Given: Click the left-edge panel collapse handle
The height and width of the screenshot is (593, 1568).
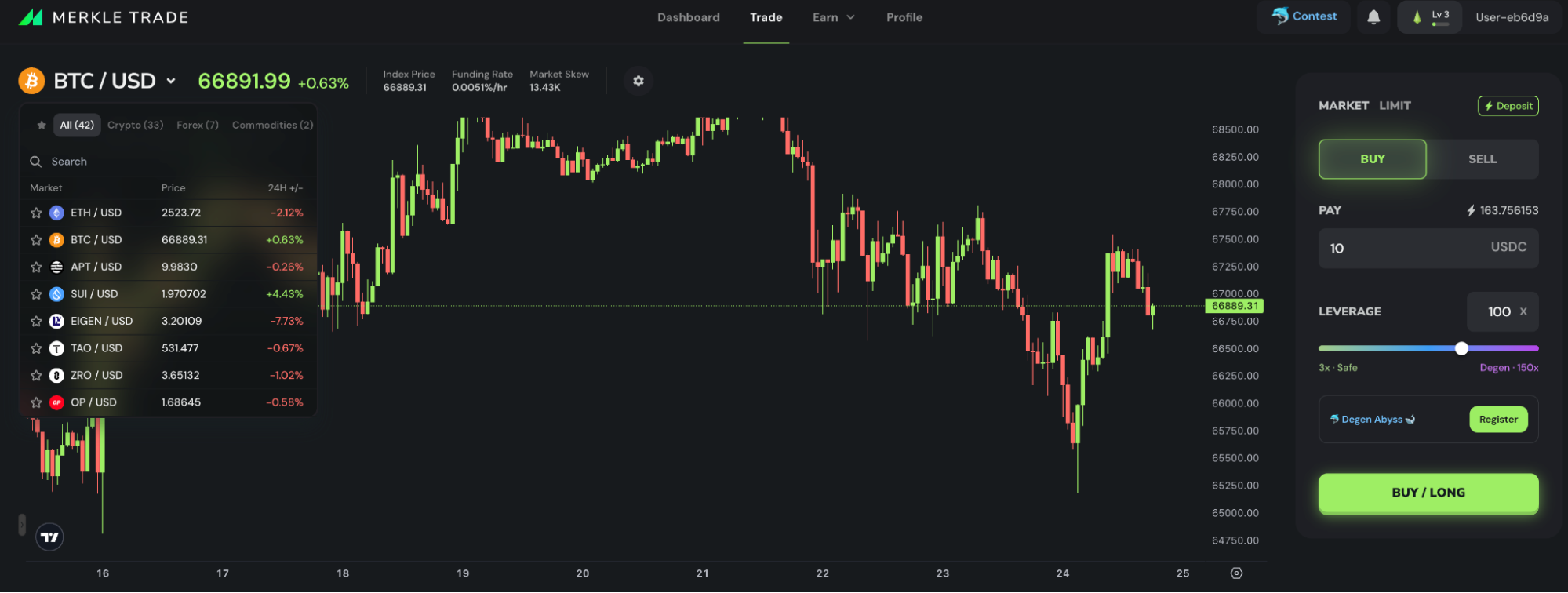Looking at the screenshot, I should [22, 525].
